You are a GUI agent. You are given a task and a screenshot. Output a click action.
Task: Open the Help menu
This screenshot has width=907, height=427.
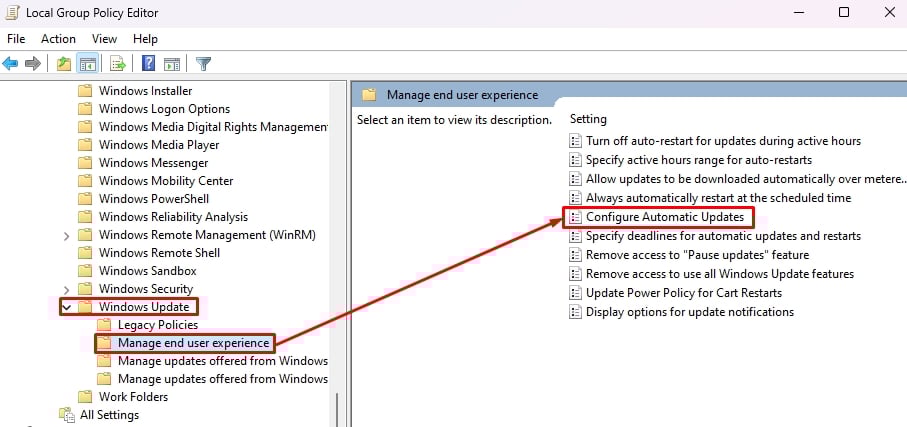pyautogui.click(x=145, y=39)
